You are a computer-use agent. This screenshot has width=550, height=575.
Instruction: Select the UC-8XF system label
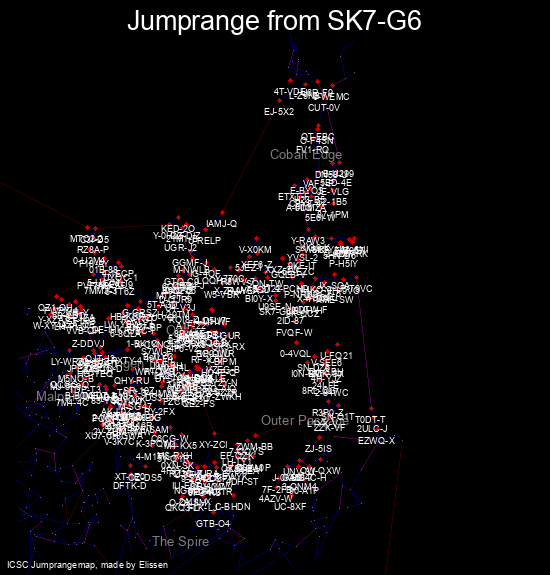tap(290, 507)
